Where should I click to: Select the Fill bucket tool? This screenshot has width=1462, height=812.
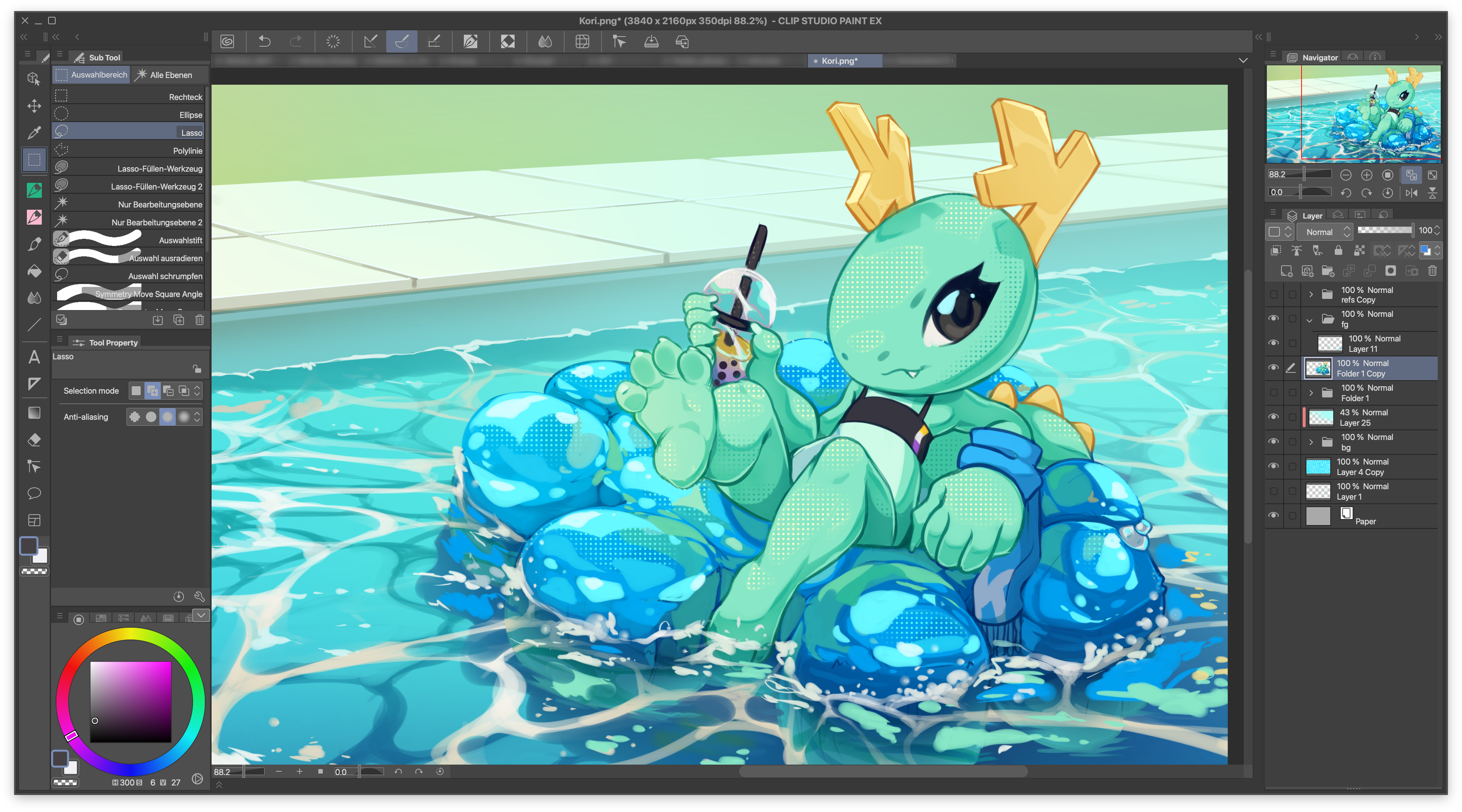tap(34, 271)
